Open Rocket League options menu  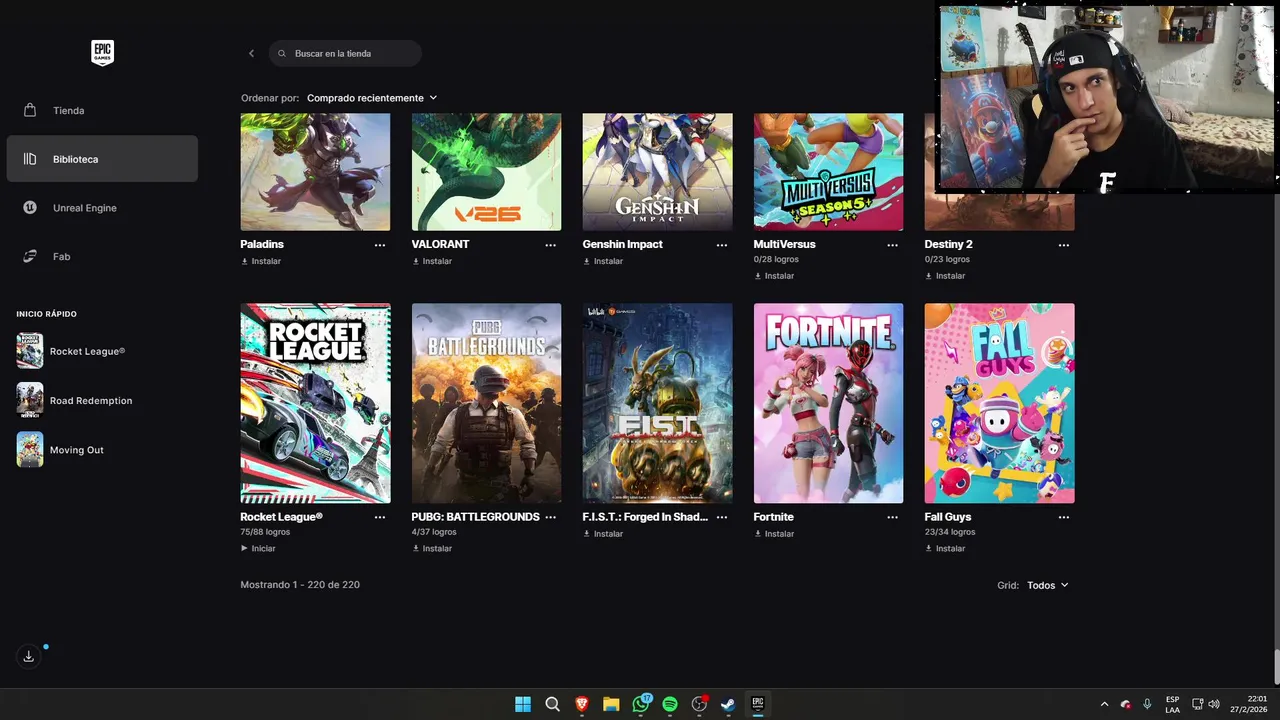coord(380,518)
